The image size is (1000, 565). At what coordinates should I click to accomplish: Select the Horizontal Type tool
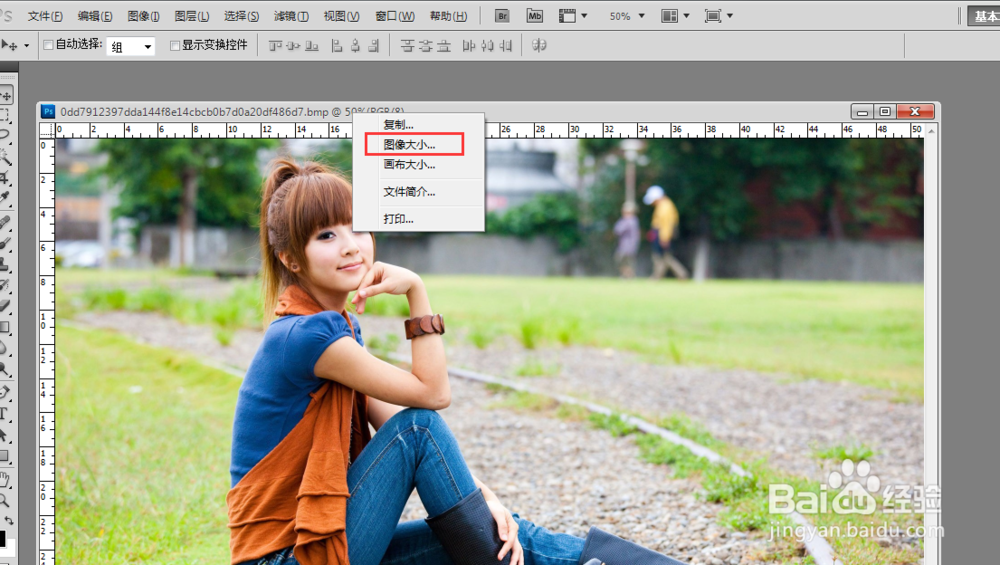click(5, 413)
